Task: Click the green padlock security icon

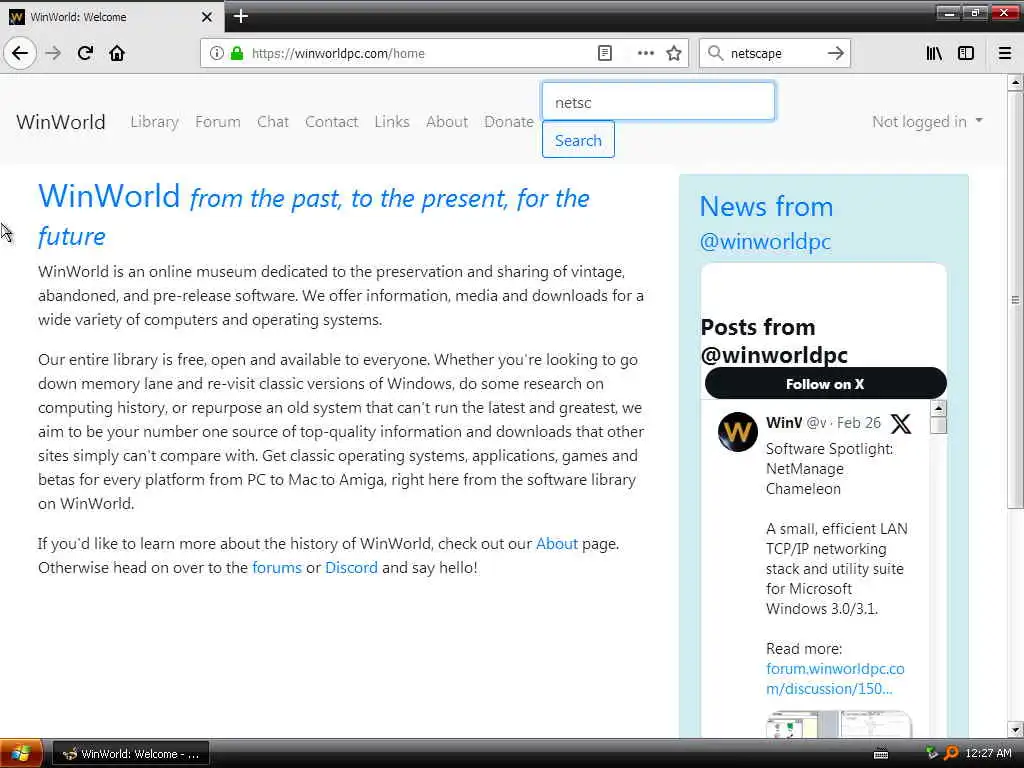Action: [237, 53]
